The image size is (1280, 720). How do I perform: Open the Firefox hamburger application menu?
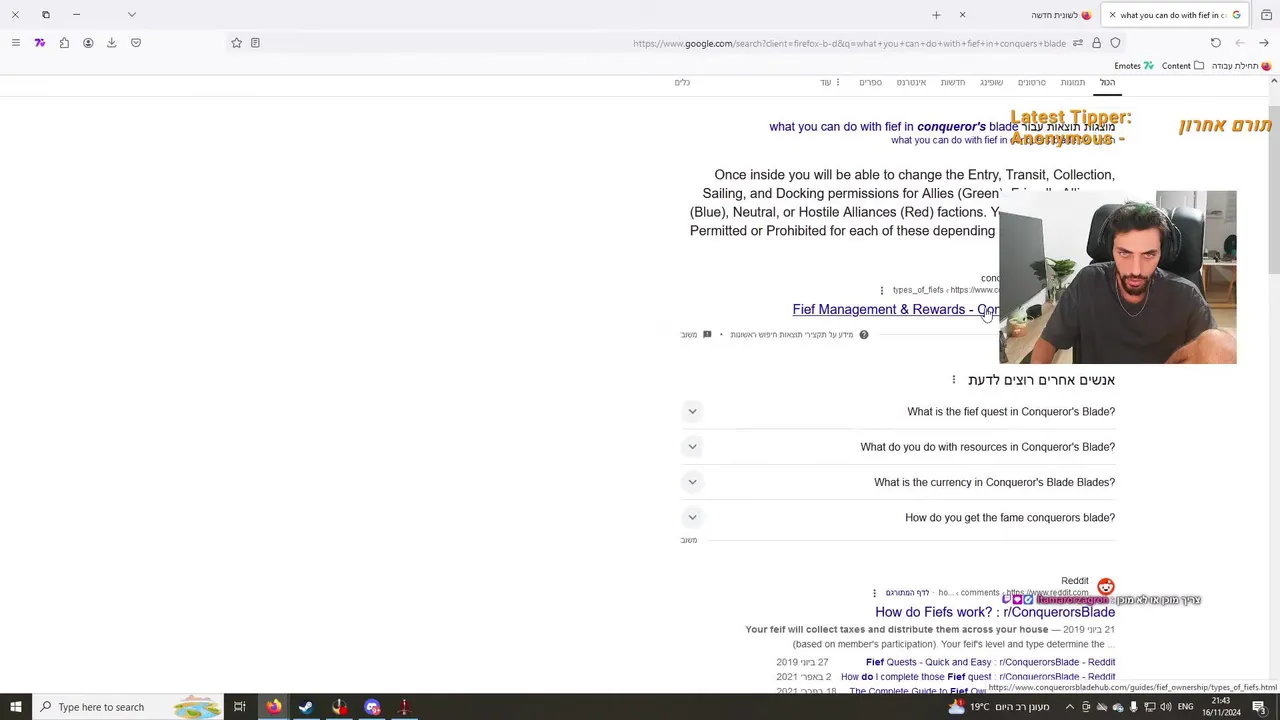click(x=15, y=43)
